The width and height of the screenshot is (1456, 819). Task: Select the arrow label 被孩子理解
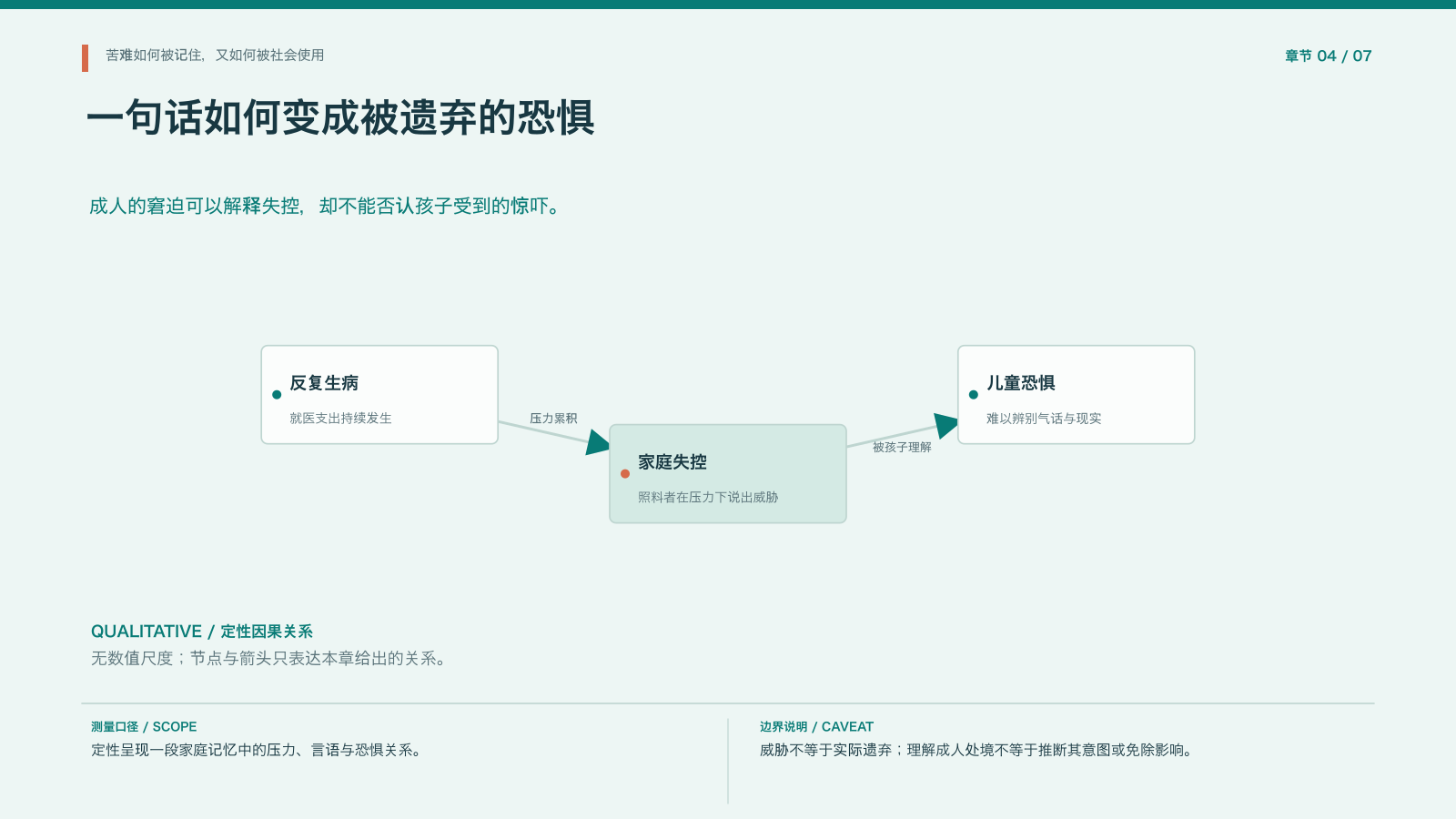tap(902, 448)
